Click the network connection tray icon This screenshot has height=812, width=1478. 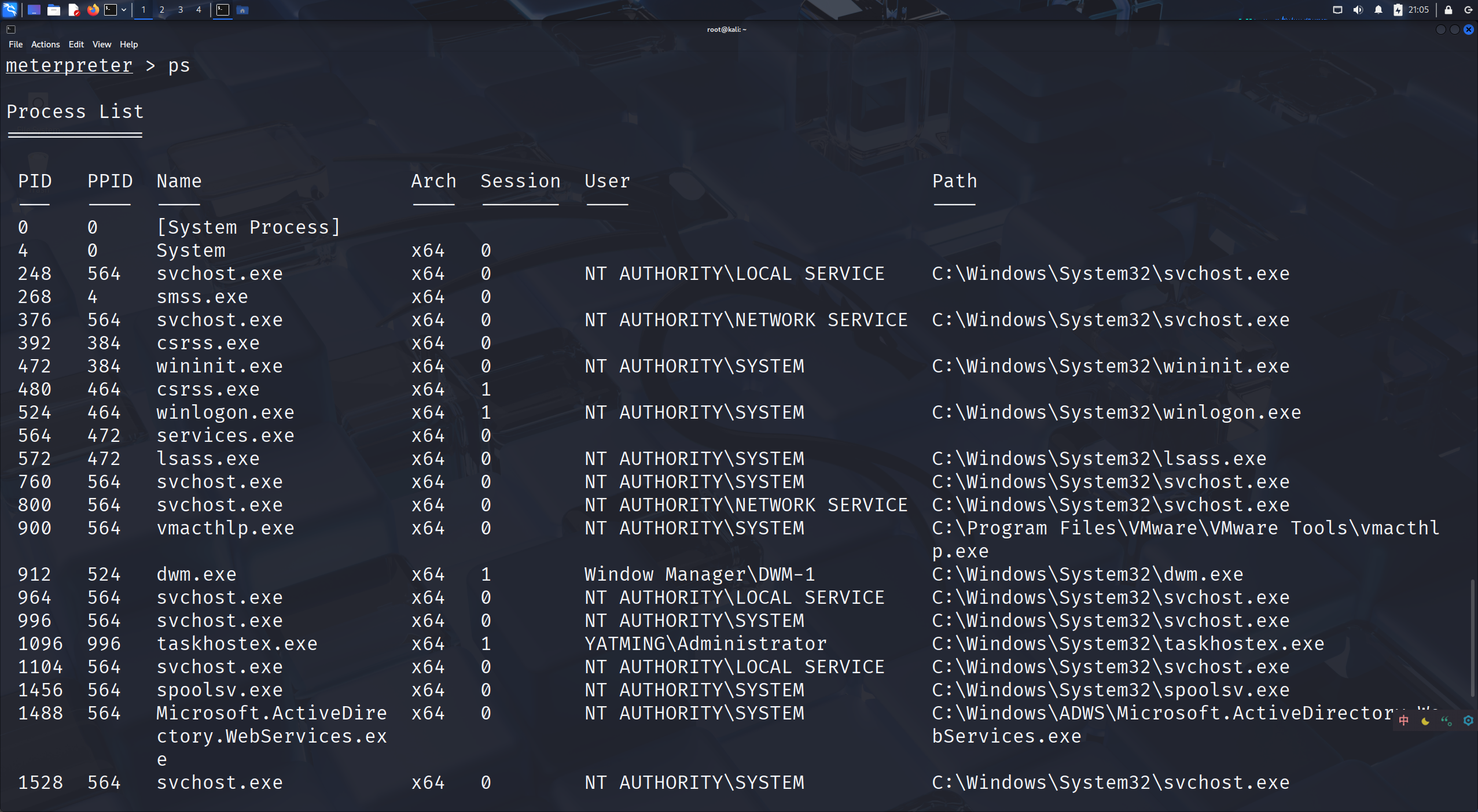pos(1337,9)
